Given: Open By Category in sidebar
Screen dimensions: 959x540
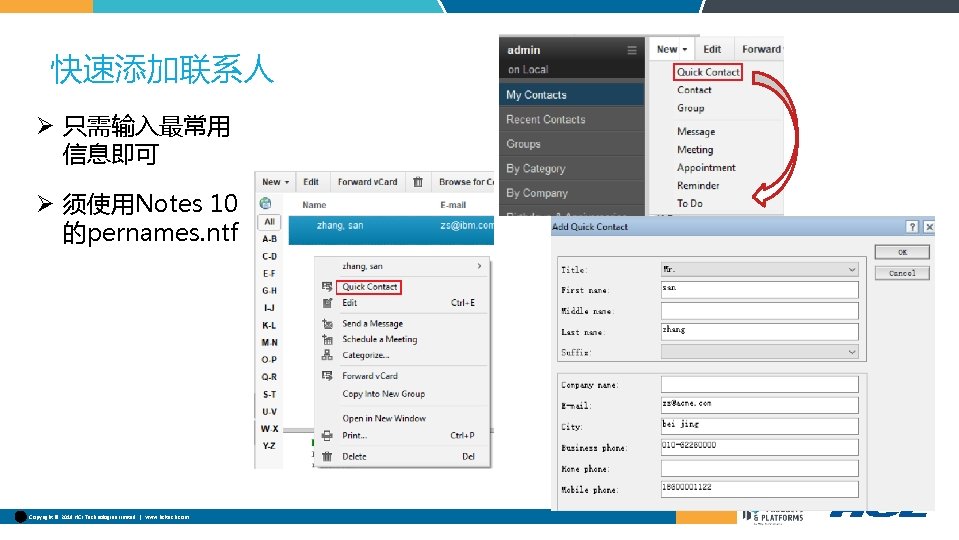Looking at the screenshot, I should [x=572, y=168].
